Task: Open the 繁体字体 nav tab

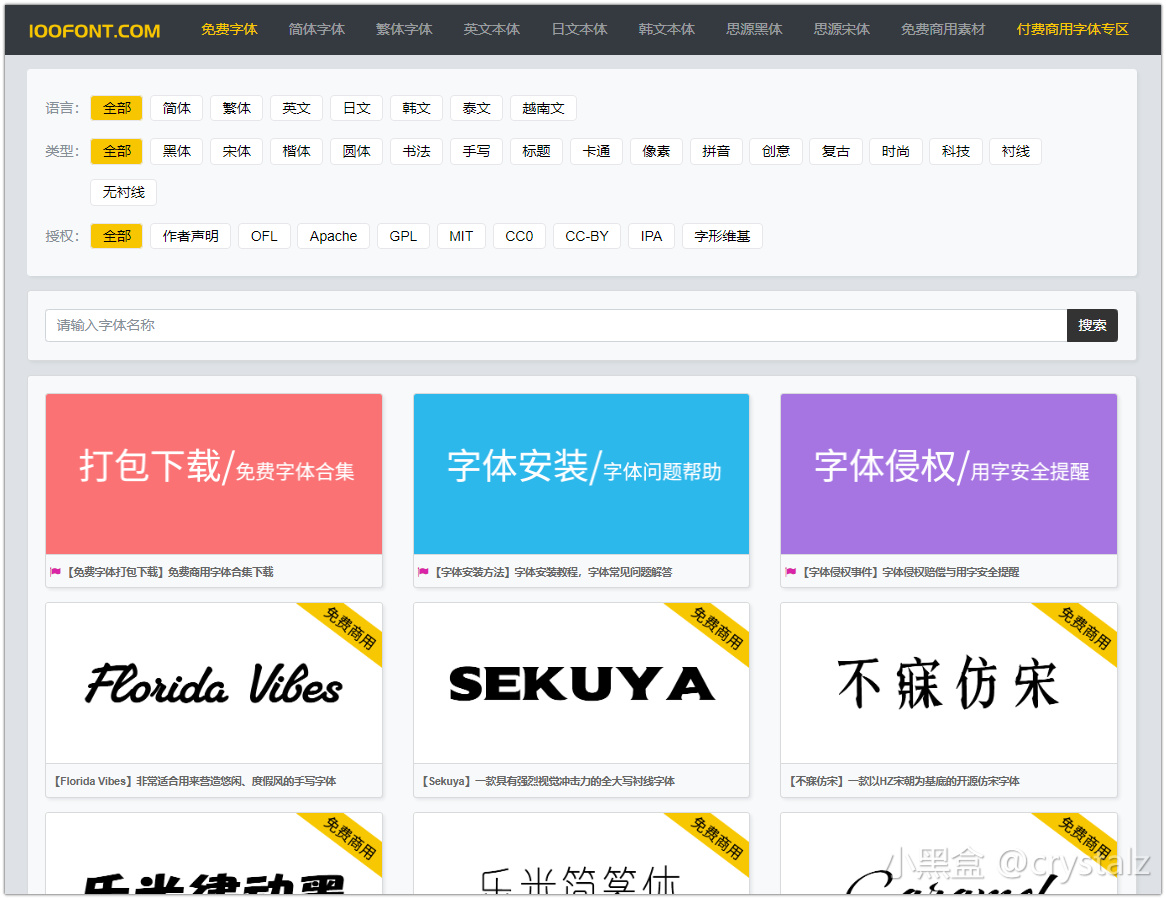Action: coord(404,29)
